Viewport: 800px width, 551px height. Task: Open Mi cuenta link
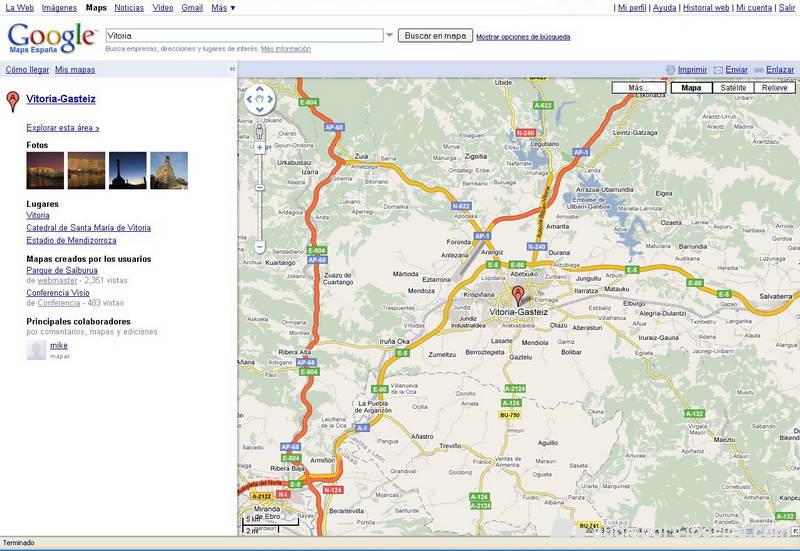click(x=754, y=8)
